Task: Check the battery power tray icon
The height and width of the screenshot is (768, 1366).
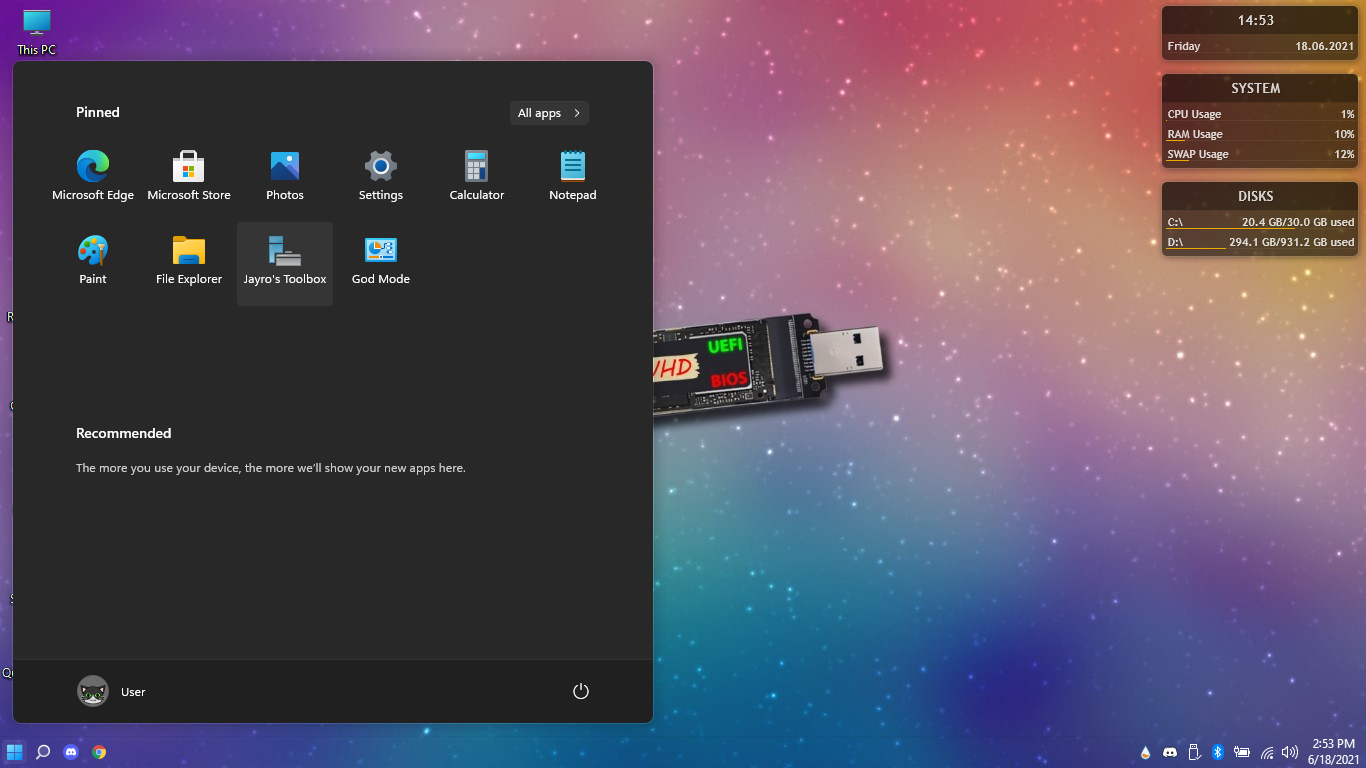Action: [x=1243, y=752]
